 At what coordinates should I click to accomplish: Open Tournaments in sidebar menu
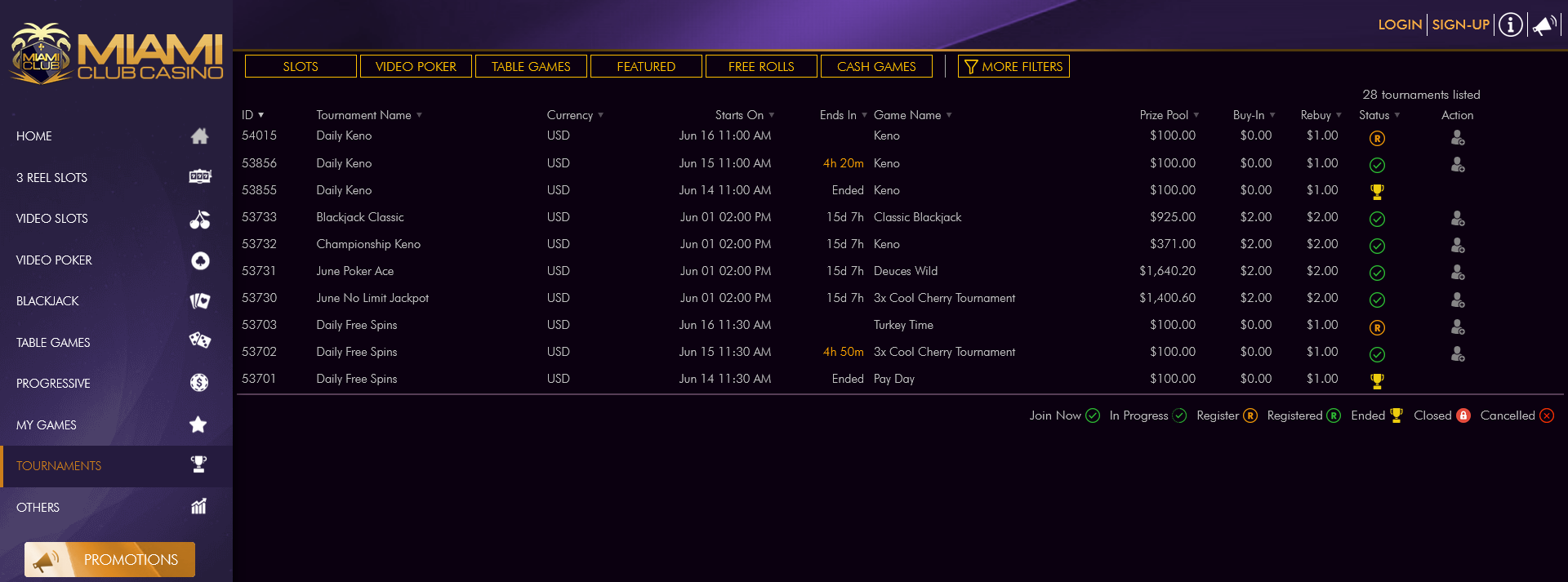coord(116,466)
